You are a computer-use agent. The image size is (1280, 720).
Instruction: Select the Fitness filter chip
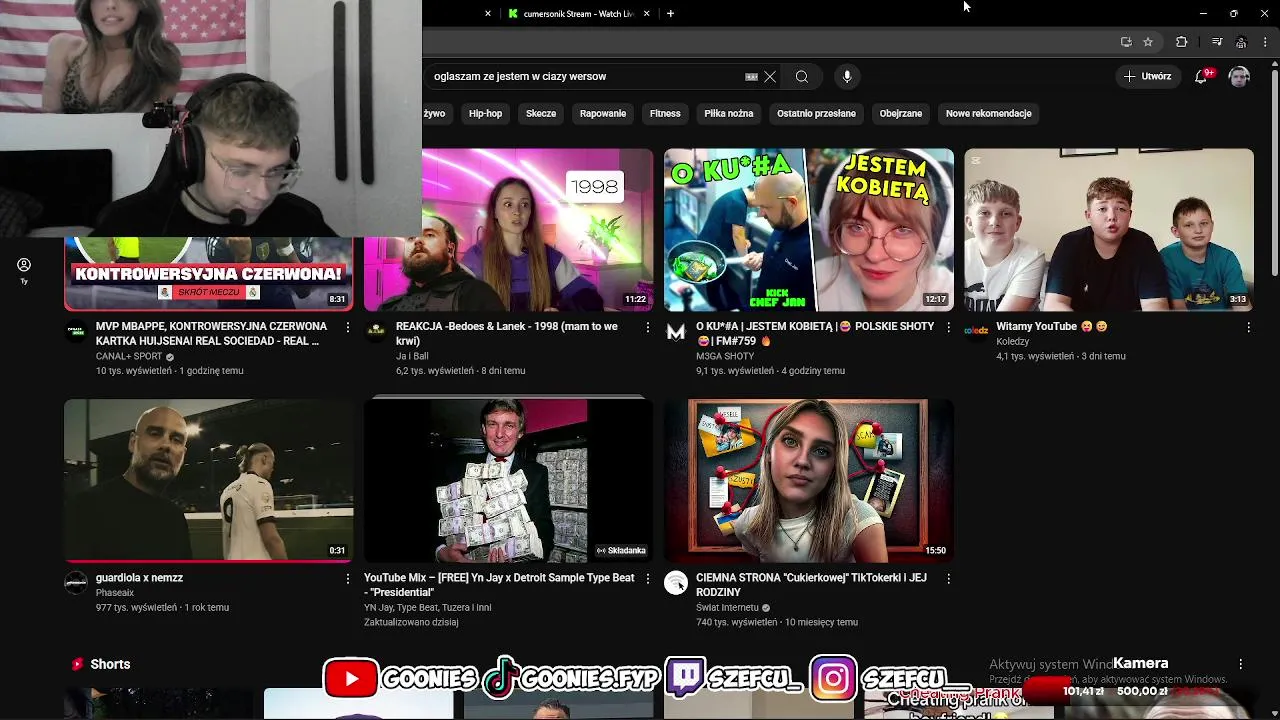(665, 114)
